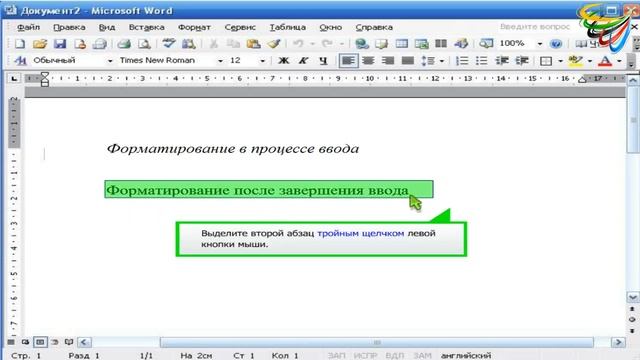
Task: Open Word Help question-mark icon
Action: [556, 44]
